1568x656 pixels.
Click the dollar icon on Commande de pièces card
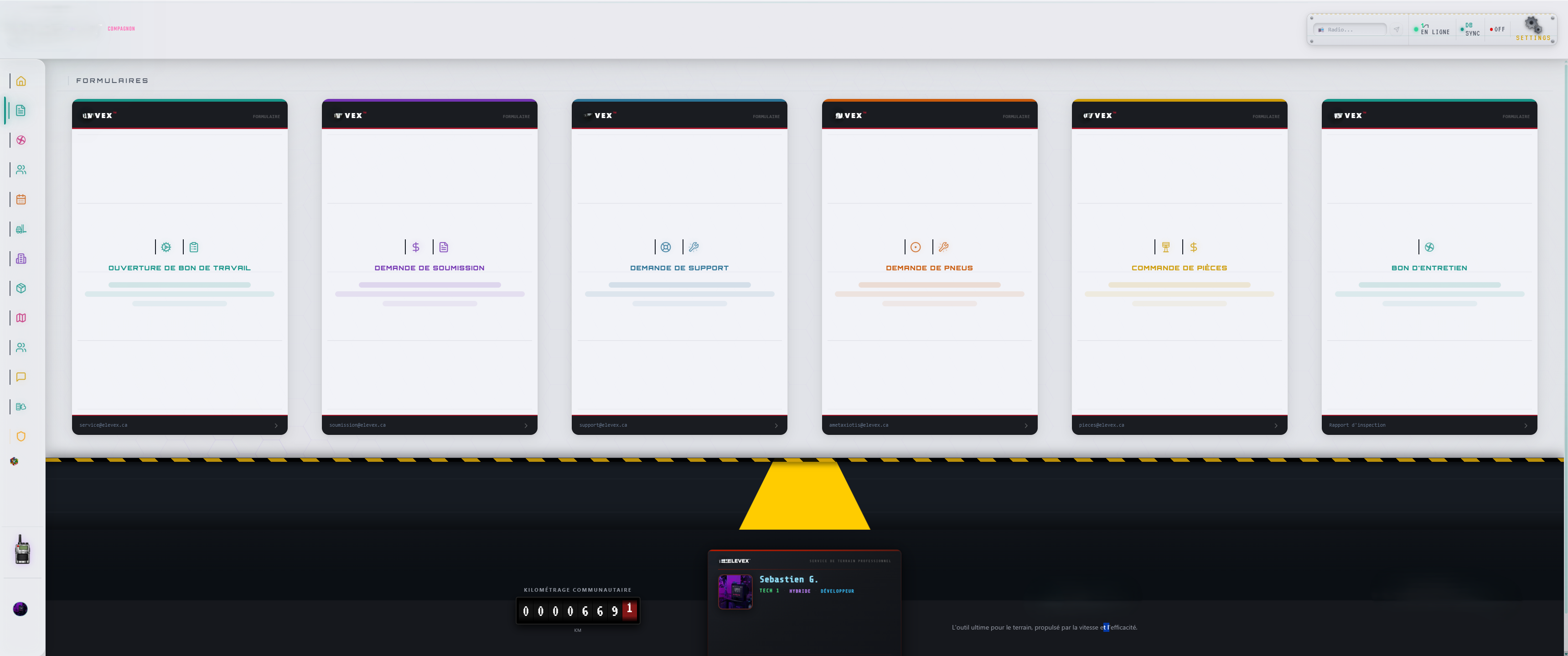click(1194, 247)
